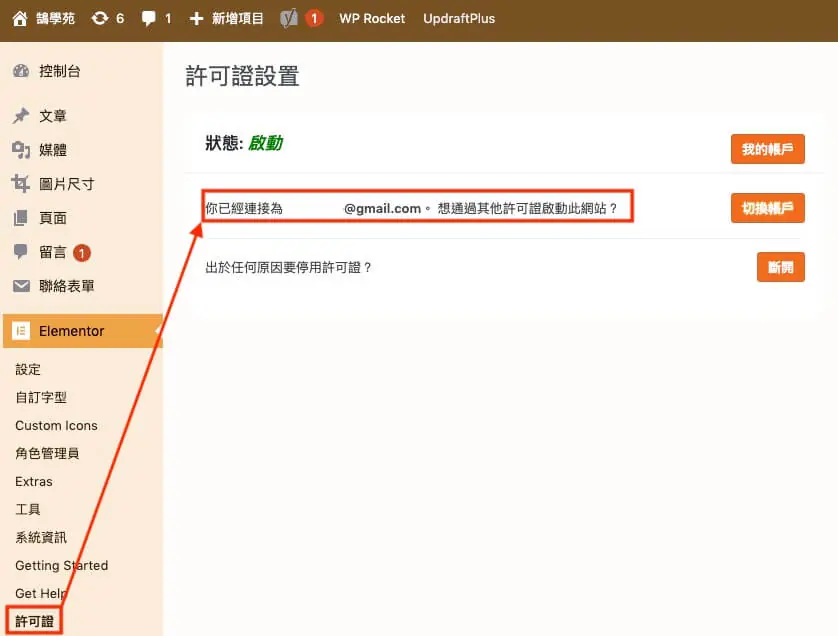Click the update count 6 in admin bar
This screenshot has height=636, width=838.
coord(120,19)
